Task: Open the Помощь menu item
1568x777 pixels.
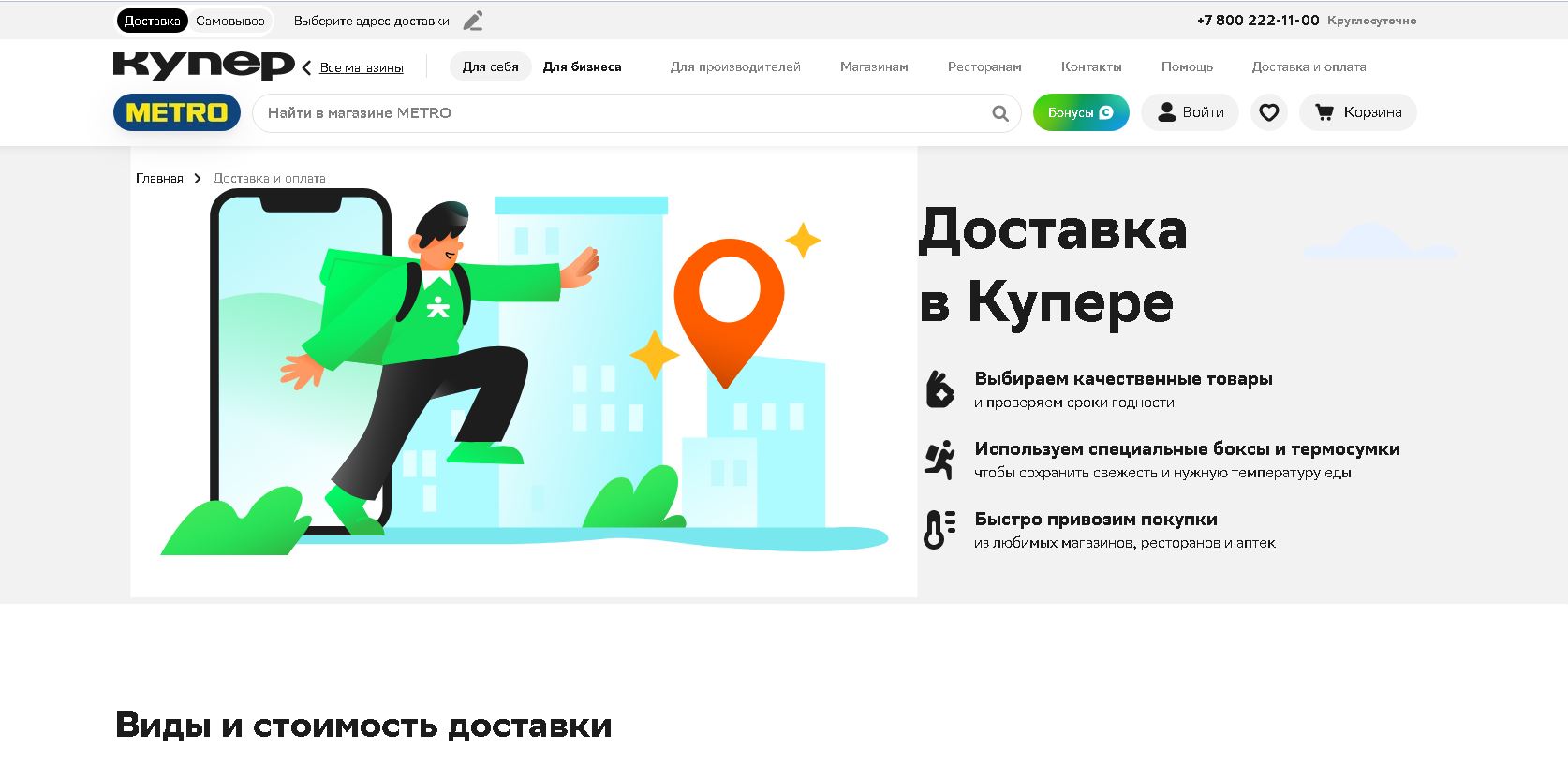Action: point(1187,66)
